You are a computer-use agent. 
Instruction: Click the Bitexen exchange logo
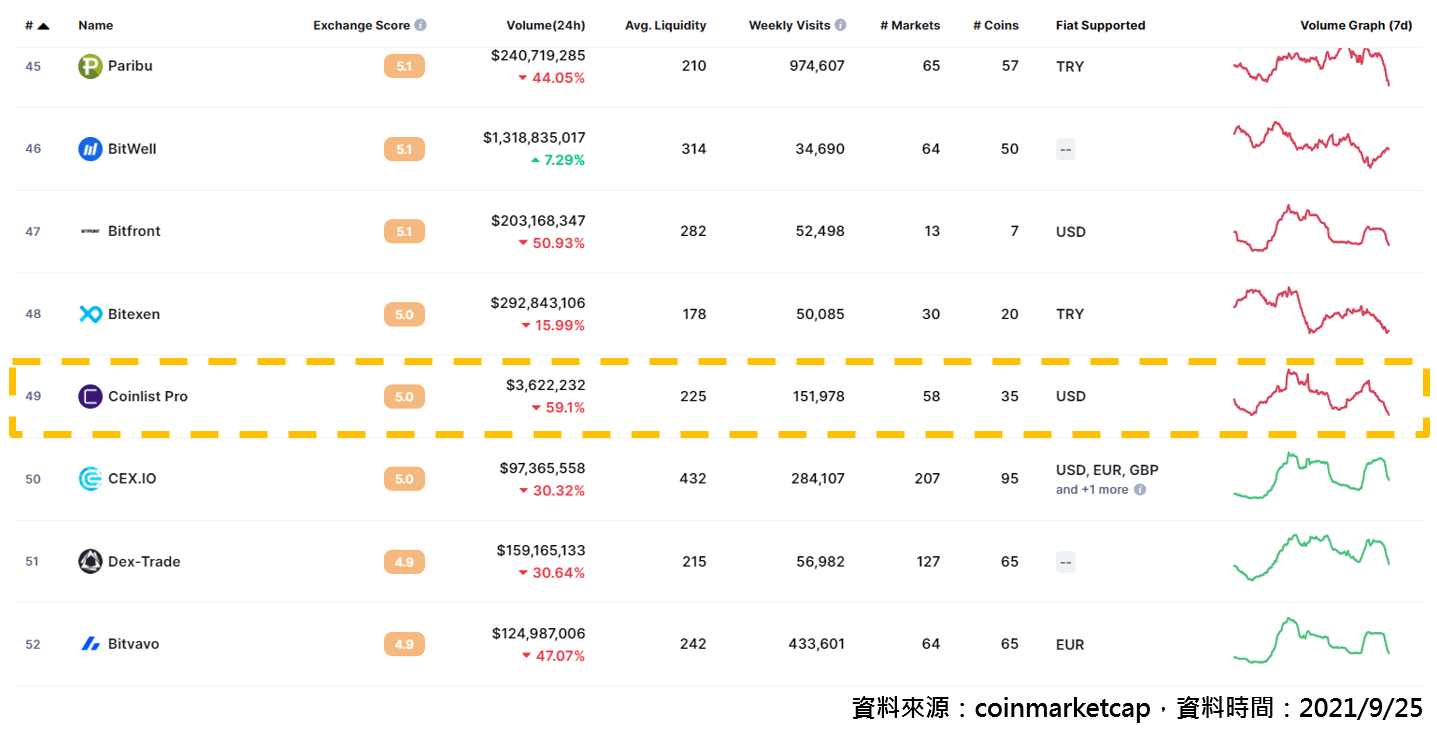90,314
